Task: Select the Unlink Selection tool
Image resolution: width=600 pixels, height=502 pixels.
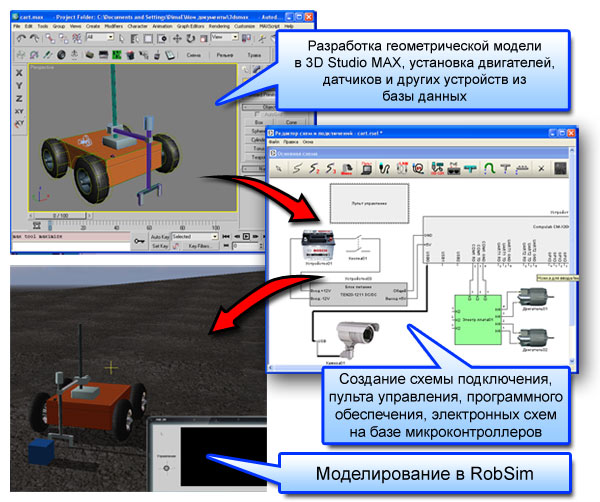Action: 63,38
